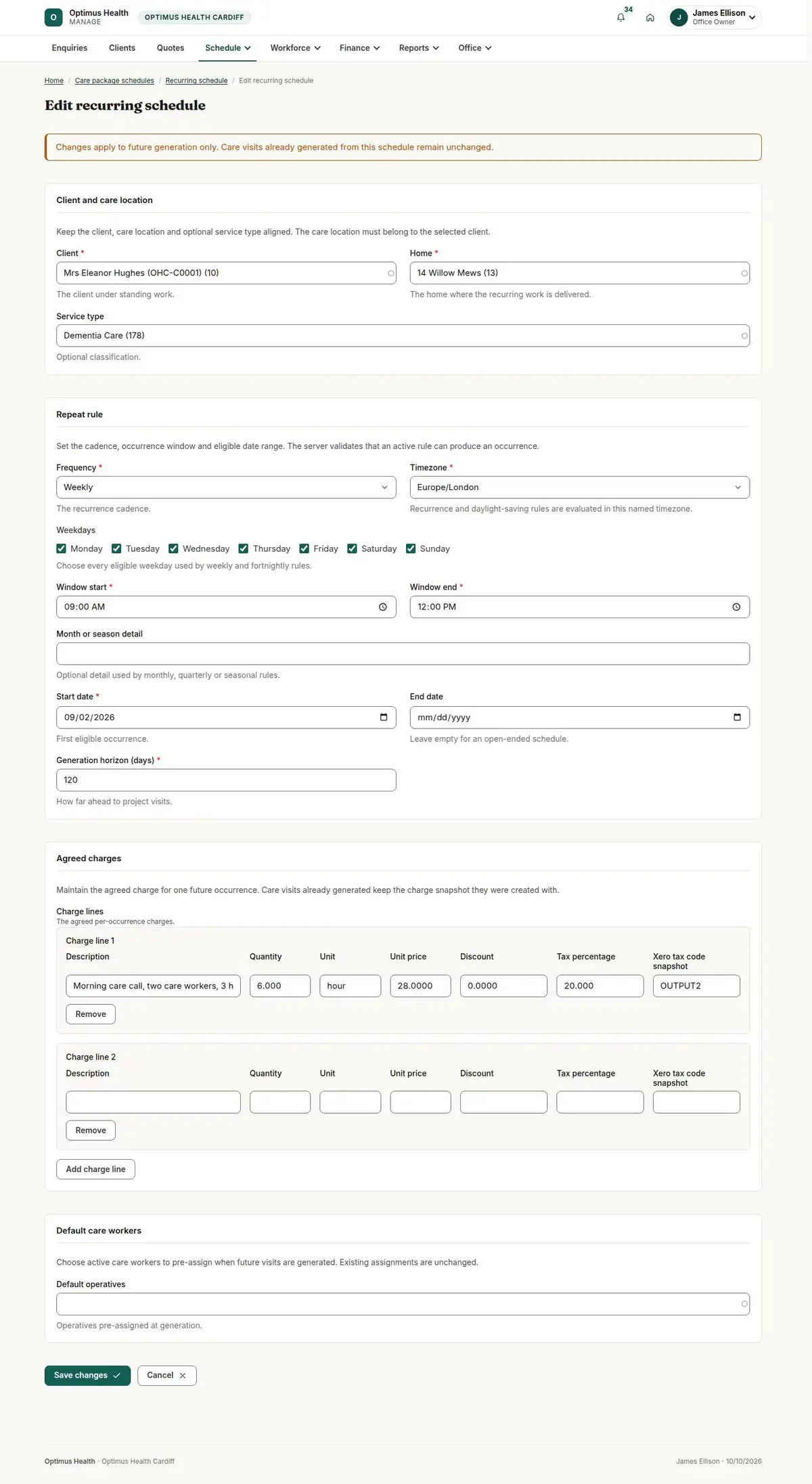Click the Optimus Health logo badge
Screen dimensions: 812x1484
[x=53, y=18]
